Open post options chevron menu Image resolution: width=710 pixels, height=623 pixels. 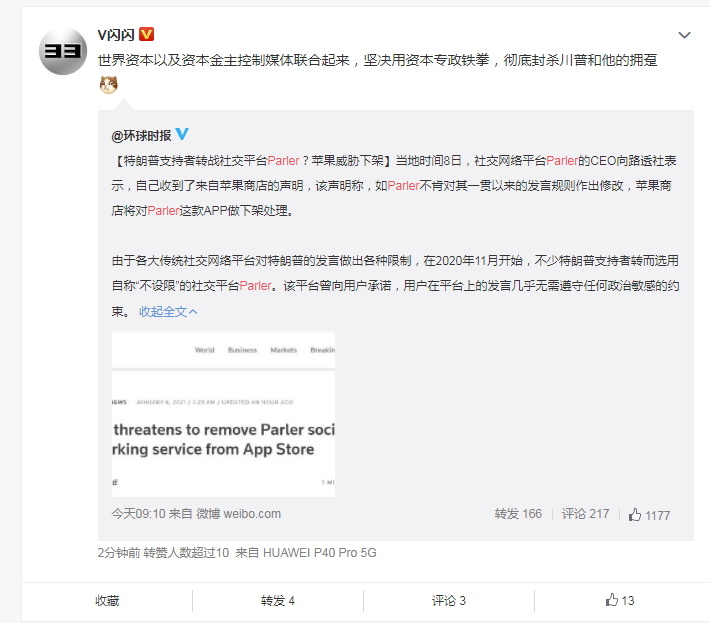(684, 35)
